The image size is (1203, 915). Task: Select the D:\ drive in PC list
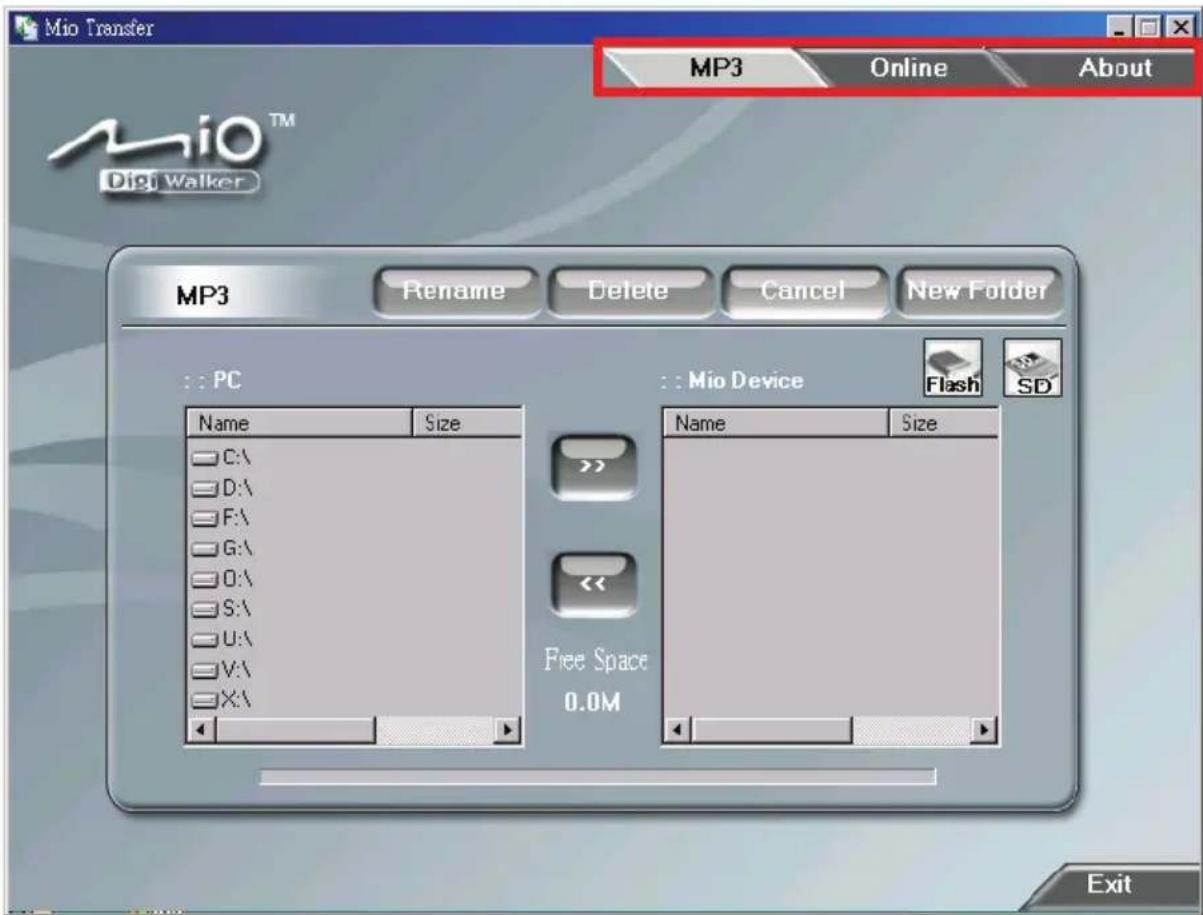[222, 488]
